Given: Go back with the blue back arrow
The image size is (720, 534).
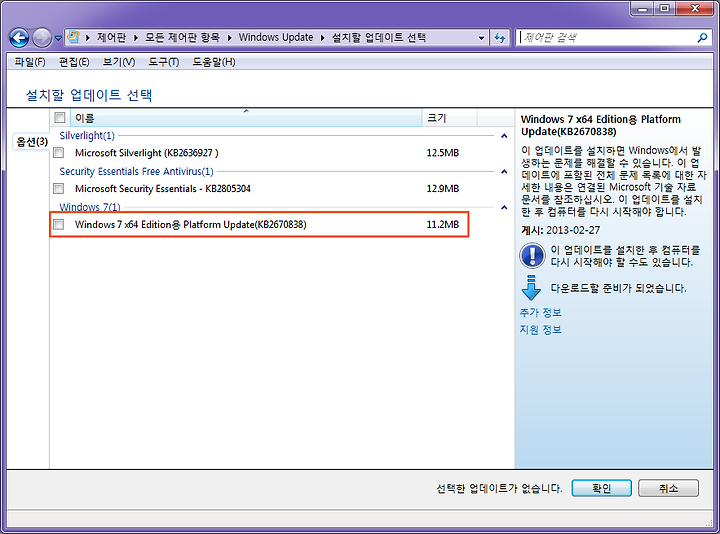Looking at the screenshot, I should click(x=19, y=38).
